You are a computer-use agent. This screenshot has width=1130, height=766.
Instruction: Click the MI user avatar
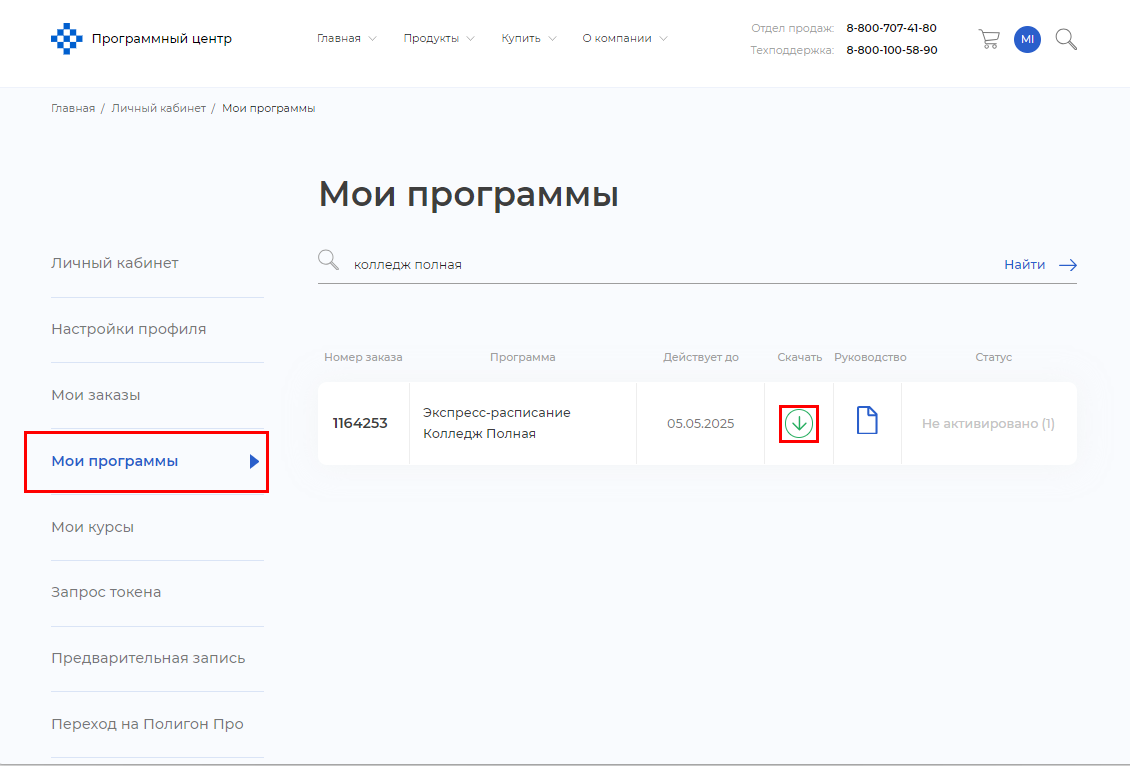click(1027, 39)
